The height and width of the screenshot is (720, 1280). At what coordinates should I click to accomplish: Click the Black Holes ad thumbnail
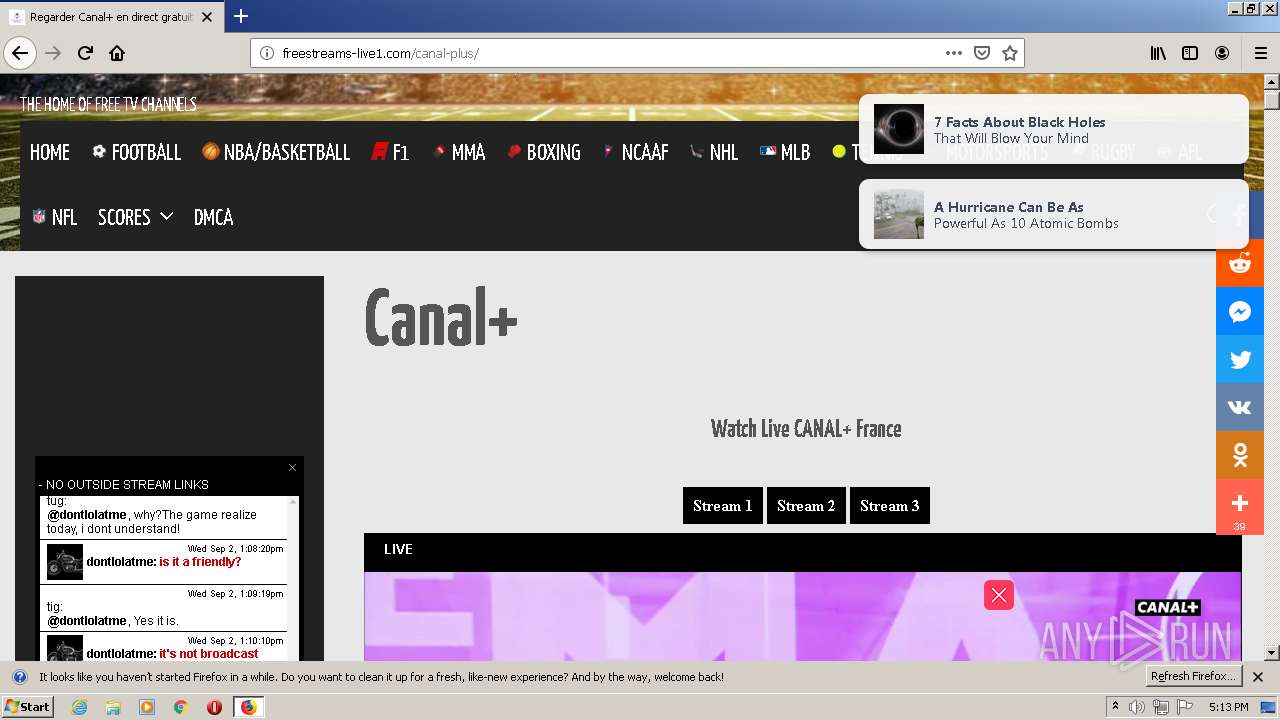(x=899, y=129)
